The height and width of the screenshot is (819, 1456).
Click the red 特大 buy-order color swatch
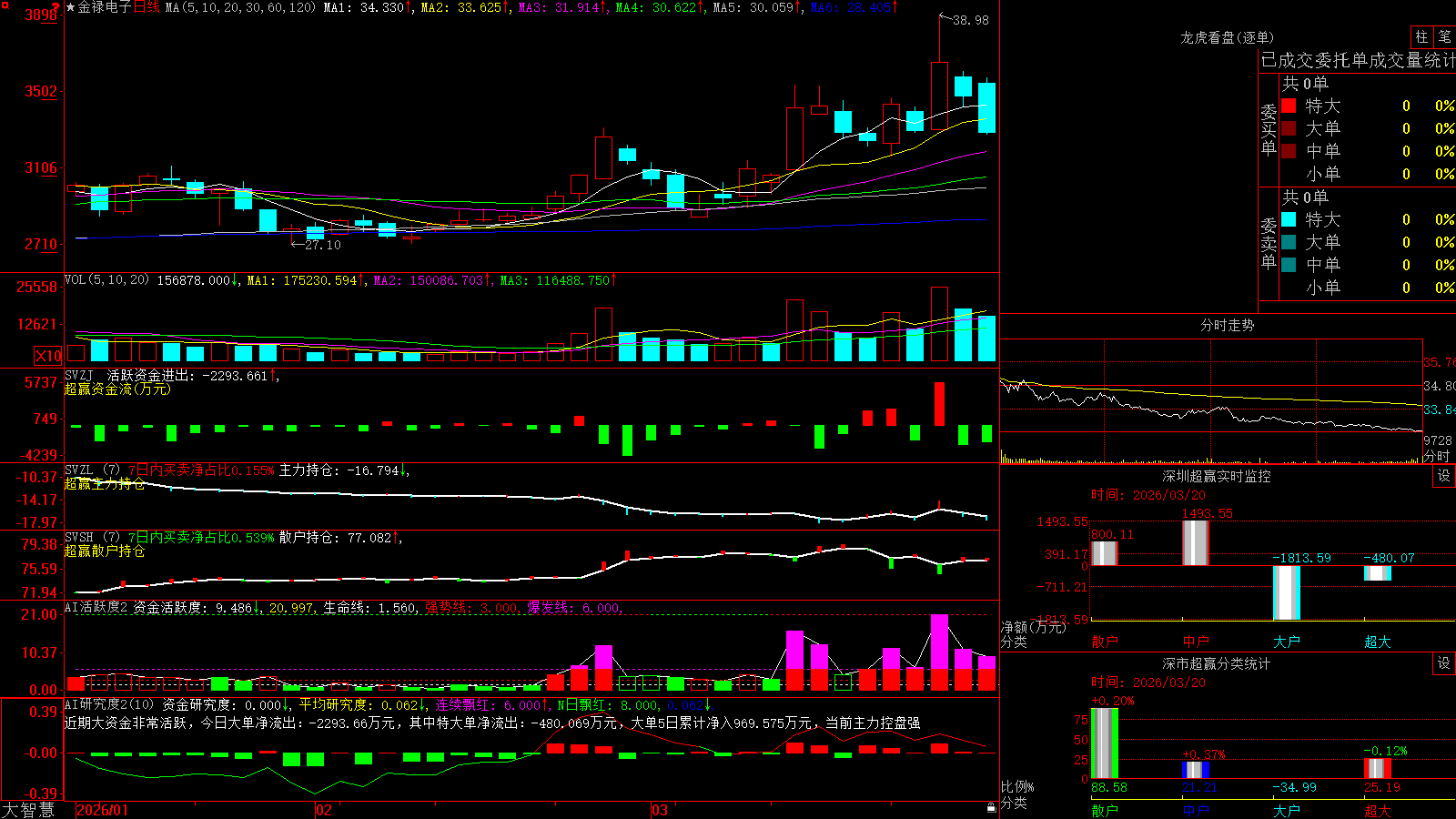(1289, 106)
